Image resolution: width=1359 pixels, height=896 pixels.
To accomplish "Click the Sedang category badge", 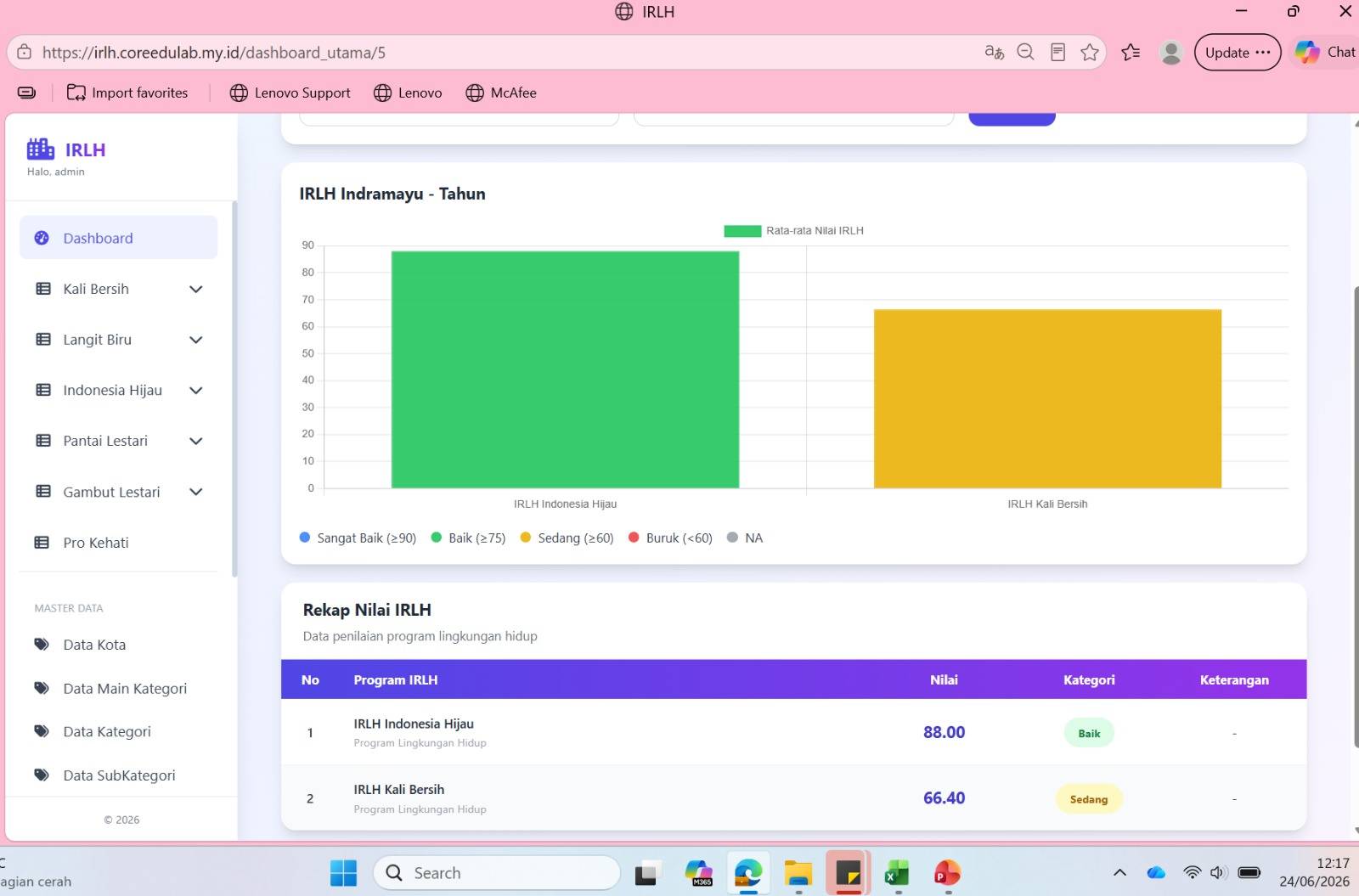I will (x=1089, y=798).
